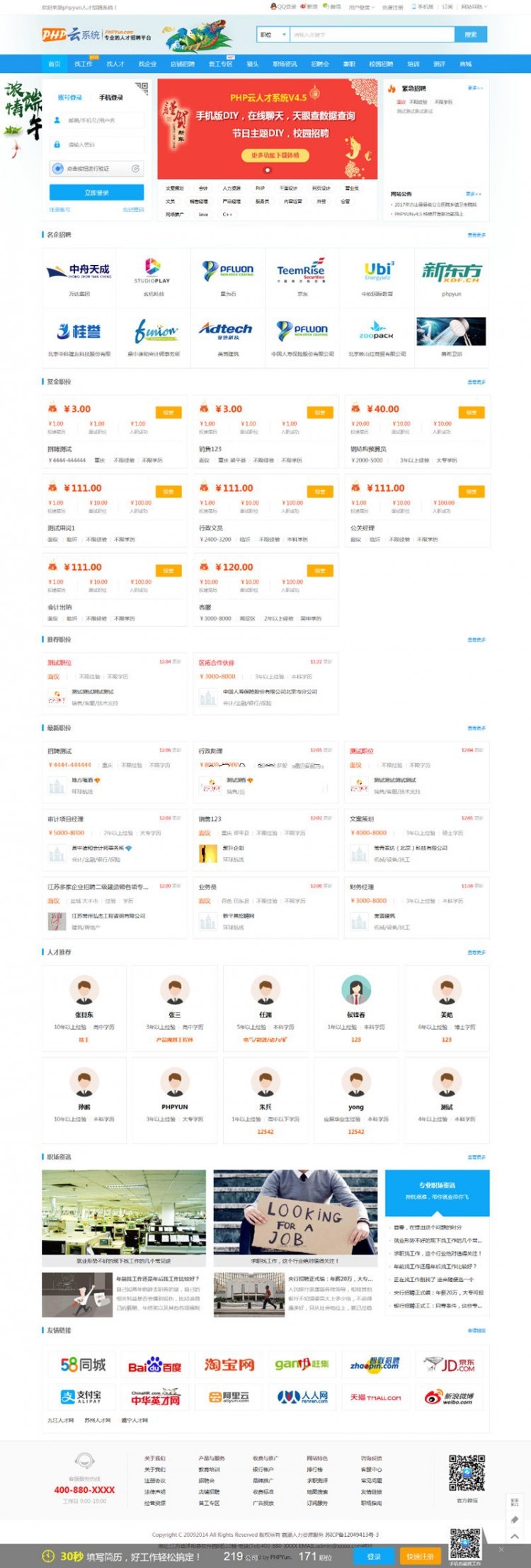Click the 更多功能下载体验 banner button
This screenshot has width=531, height=1568.
[x=275, y=155]
